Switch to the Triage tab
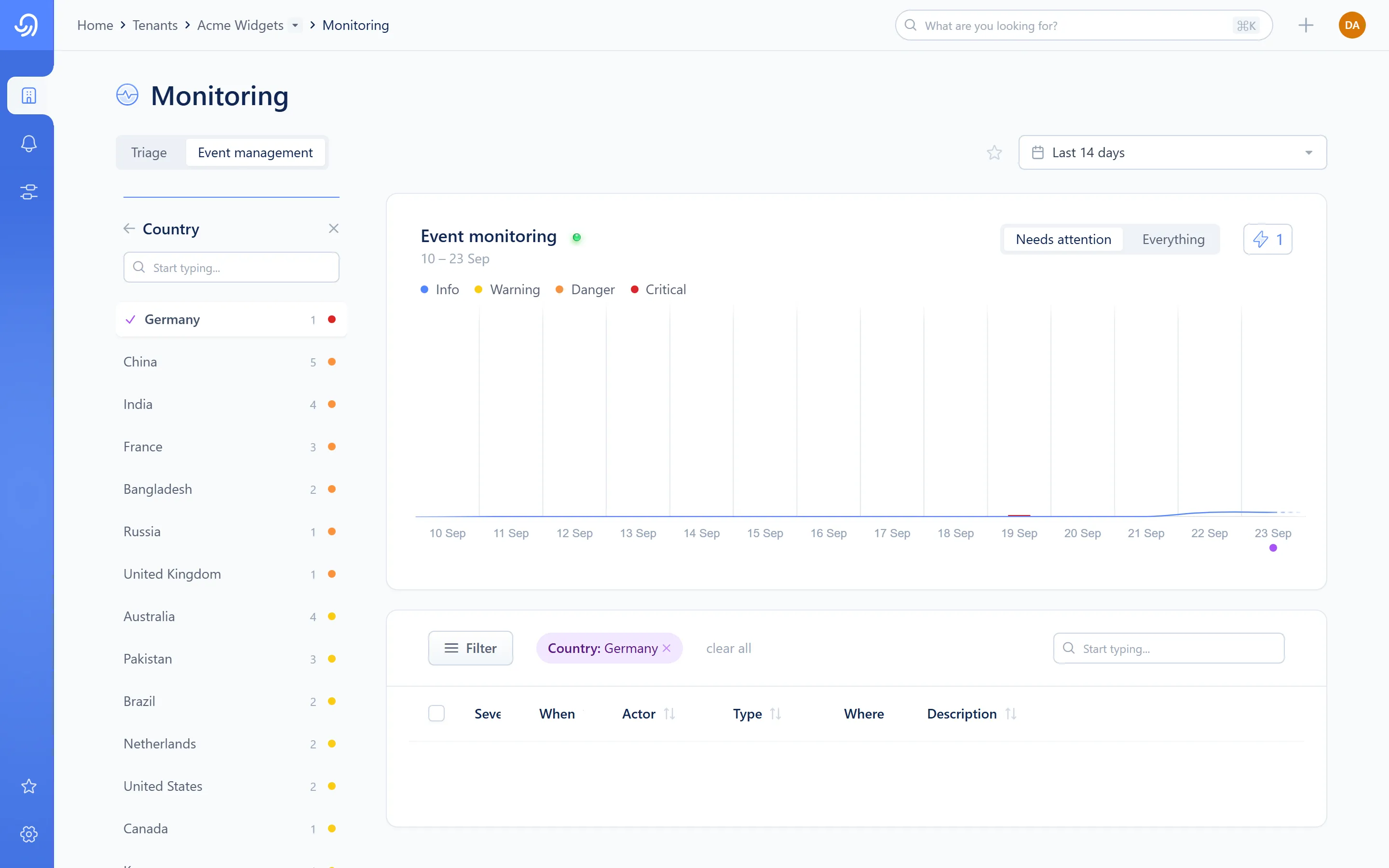Image resolution: width=1389 pixels, height=868 pixels. [149, 153]
